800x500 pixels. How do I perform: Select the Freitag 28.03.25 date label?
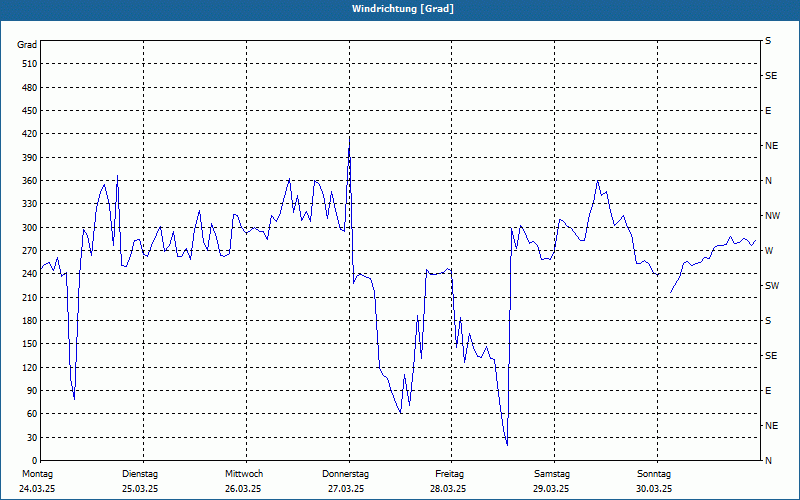tap(448, 481)
